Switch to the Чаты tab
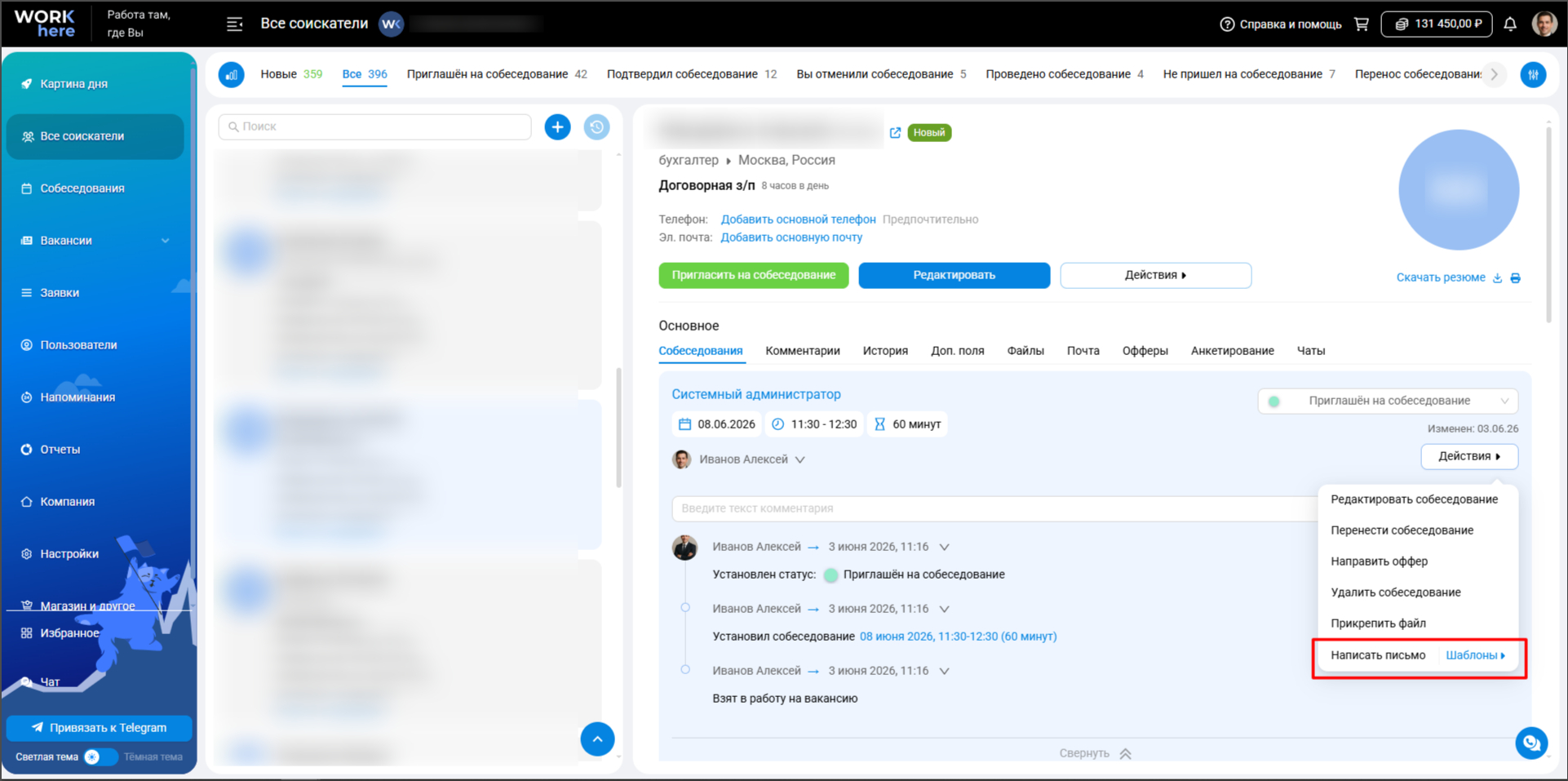 pyautogui.click(x=1311, y=351)
